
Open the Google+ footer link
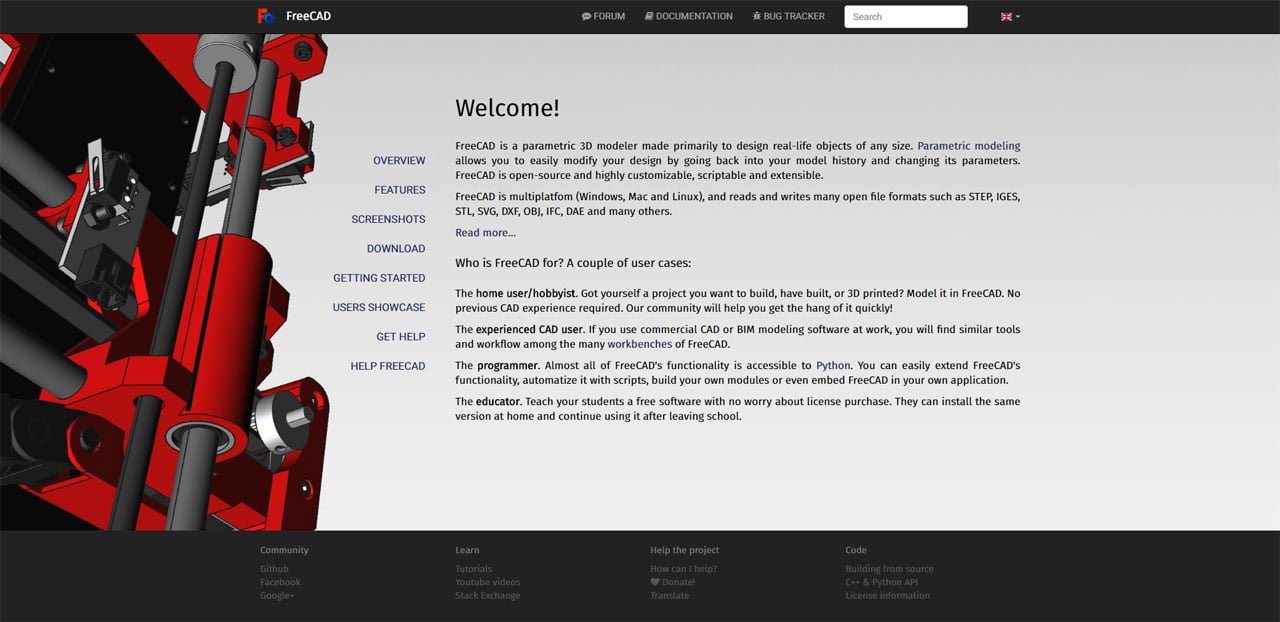(277, 596)
